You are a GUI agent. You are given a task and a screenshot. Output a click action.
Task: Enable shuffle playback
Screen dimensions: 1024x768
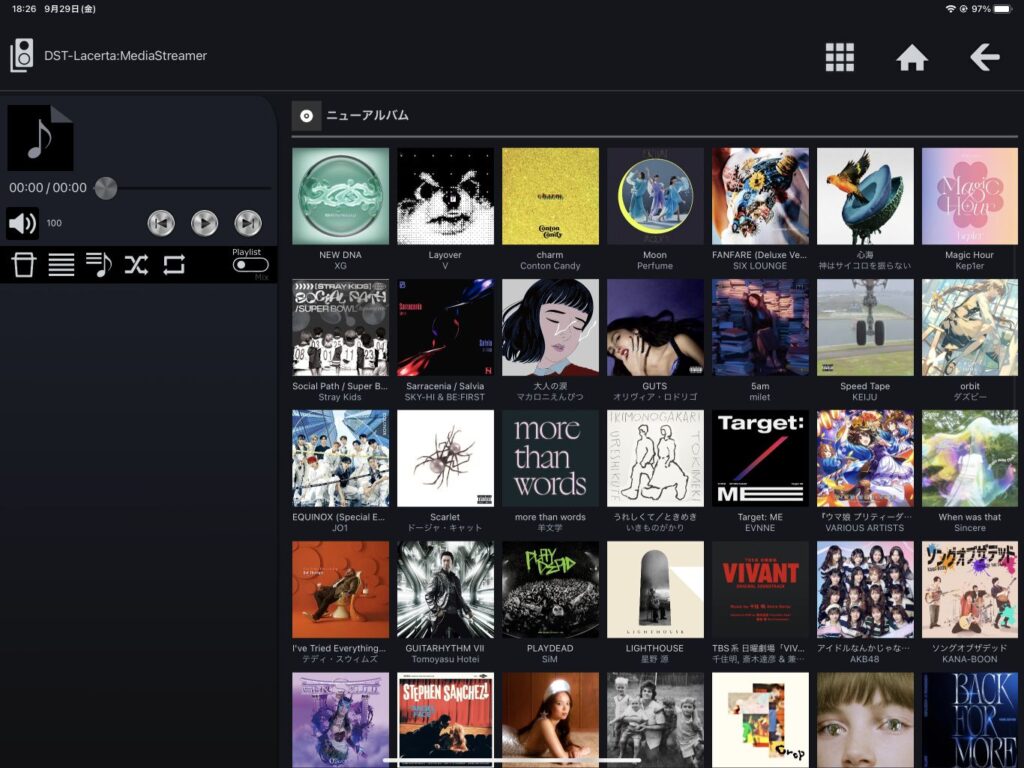(x=135, y=265)
